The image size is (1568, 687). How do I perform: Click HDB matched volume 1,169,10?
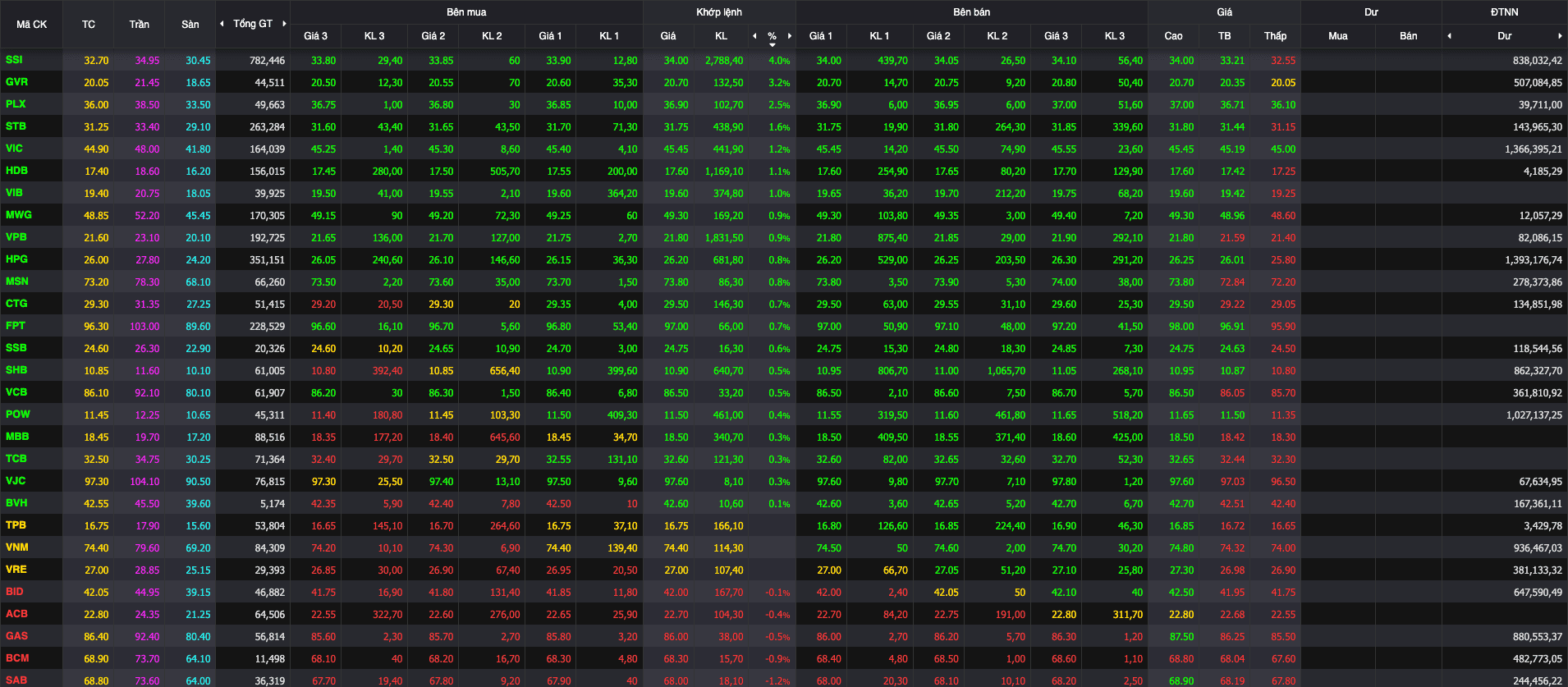724,172
